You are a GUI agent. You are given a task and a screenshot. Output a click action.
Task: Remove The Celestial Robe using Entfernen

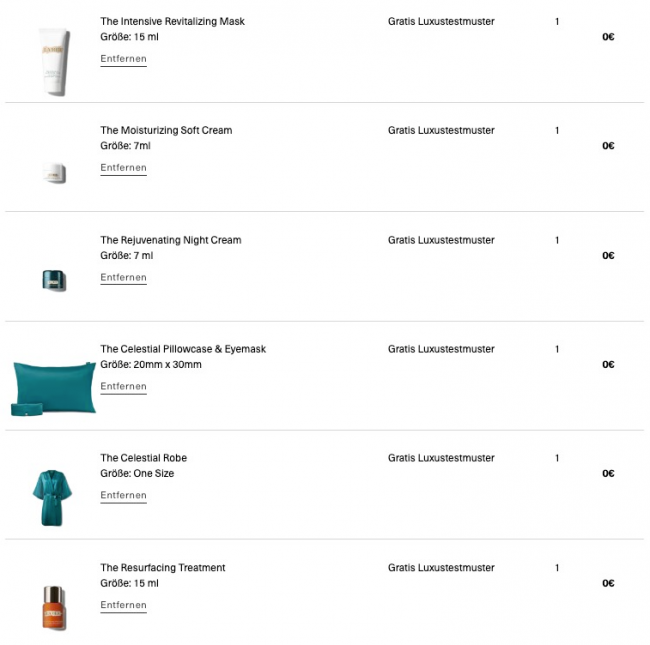[123, 496]
